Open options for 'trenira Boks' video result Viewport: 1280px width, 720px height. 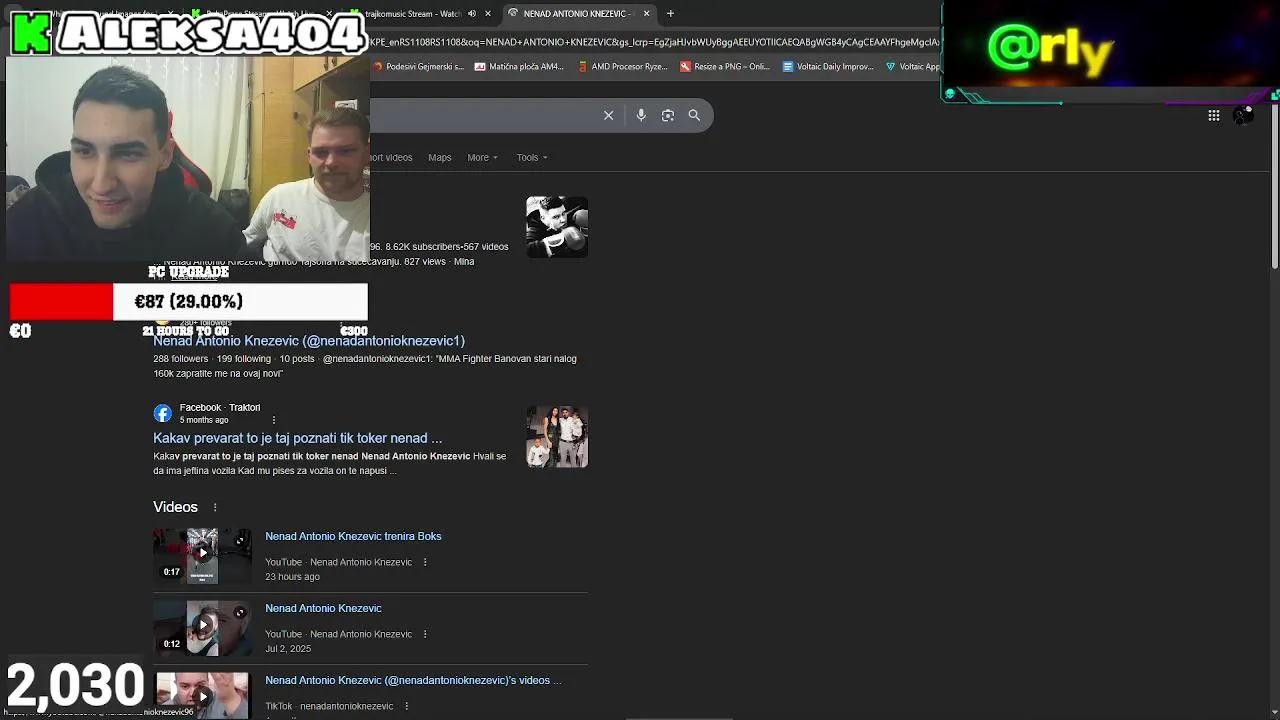coord(425,562)
